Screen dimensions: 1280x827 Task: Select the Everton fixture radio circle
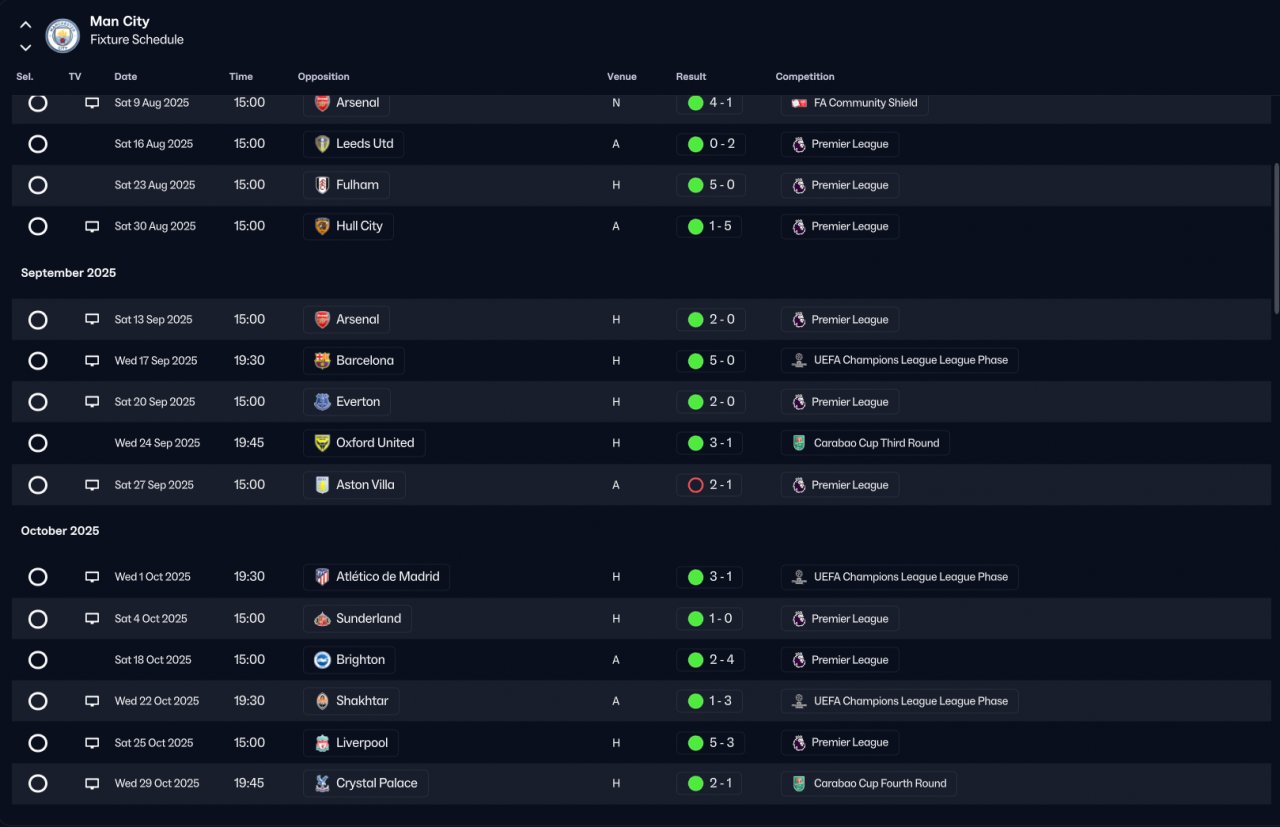click(x=38, y=402)
